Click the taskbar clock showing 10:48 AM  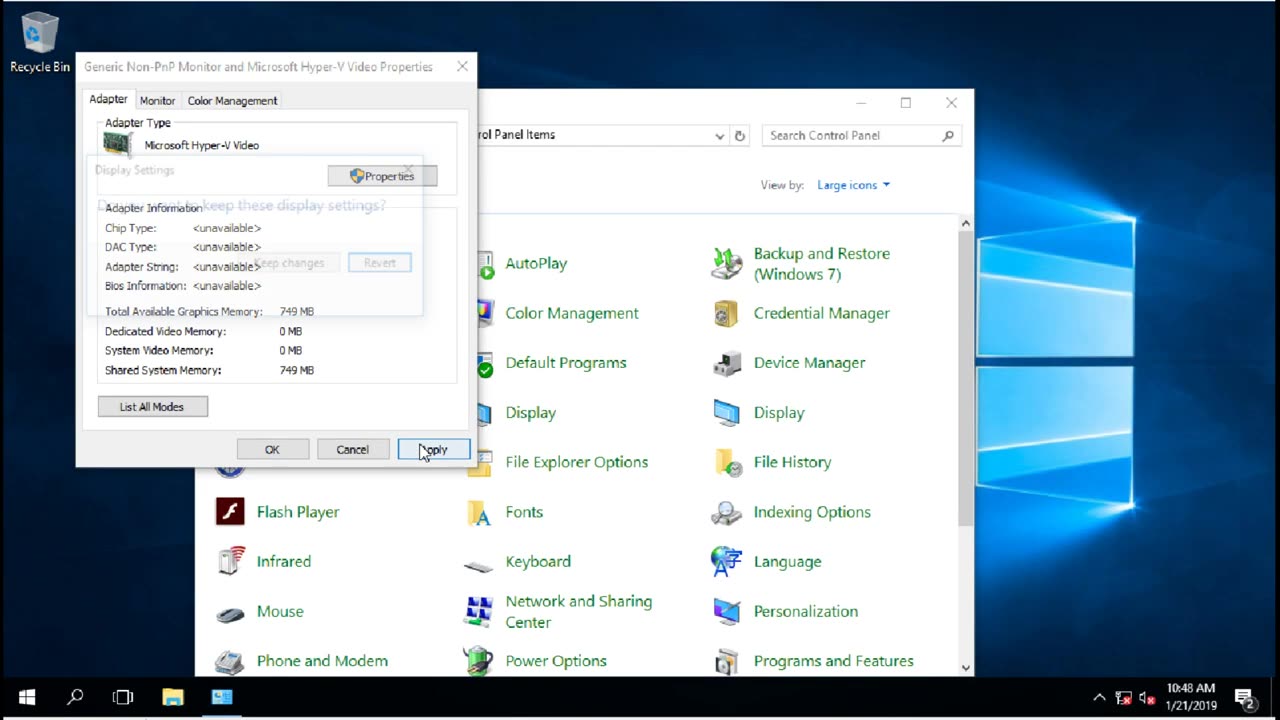[x=1190, y=697]
